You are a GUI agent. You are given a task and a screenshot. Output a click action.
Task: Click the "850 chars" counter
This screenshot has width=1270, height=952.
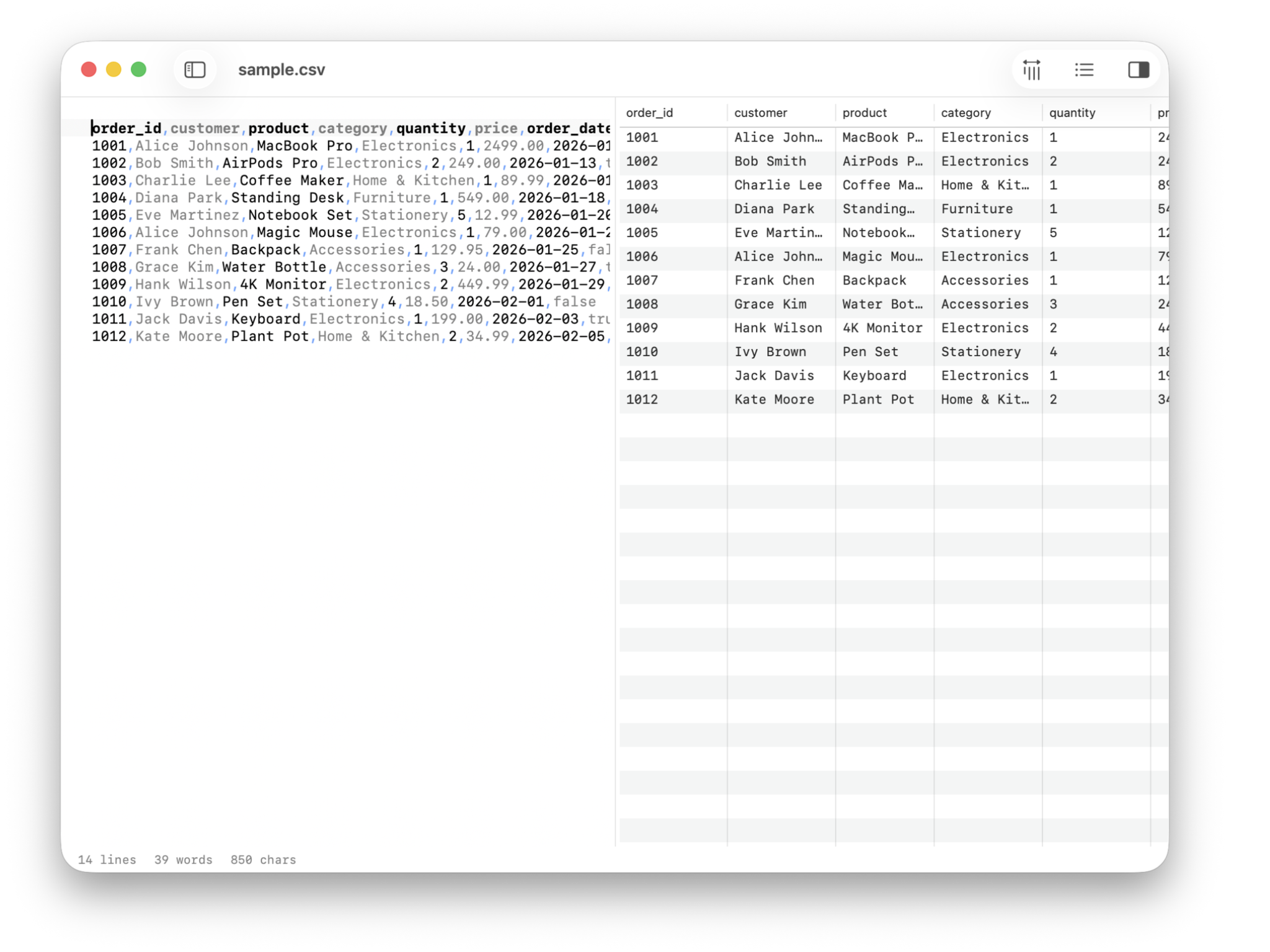(262, 860)
